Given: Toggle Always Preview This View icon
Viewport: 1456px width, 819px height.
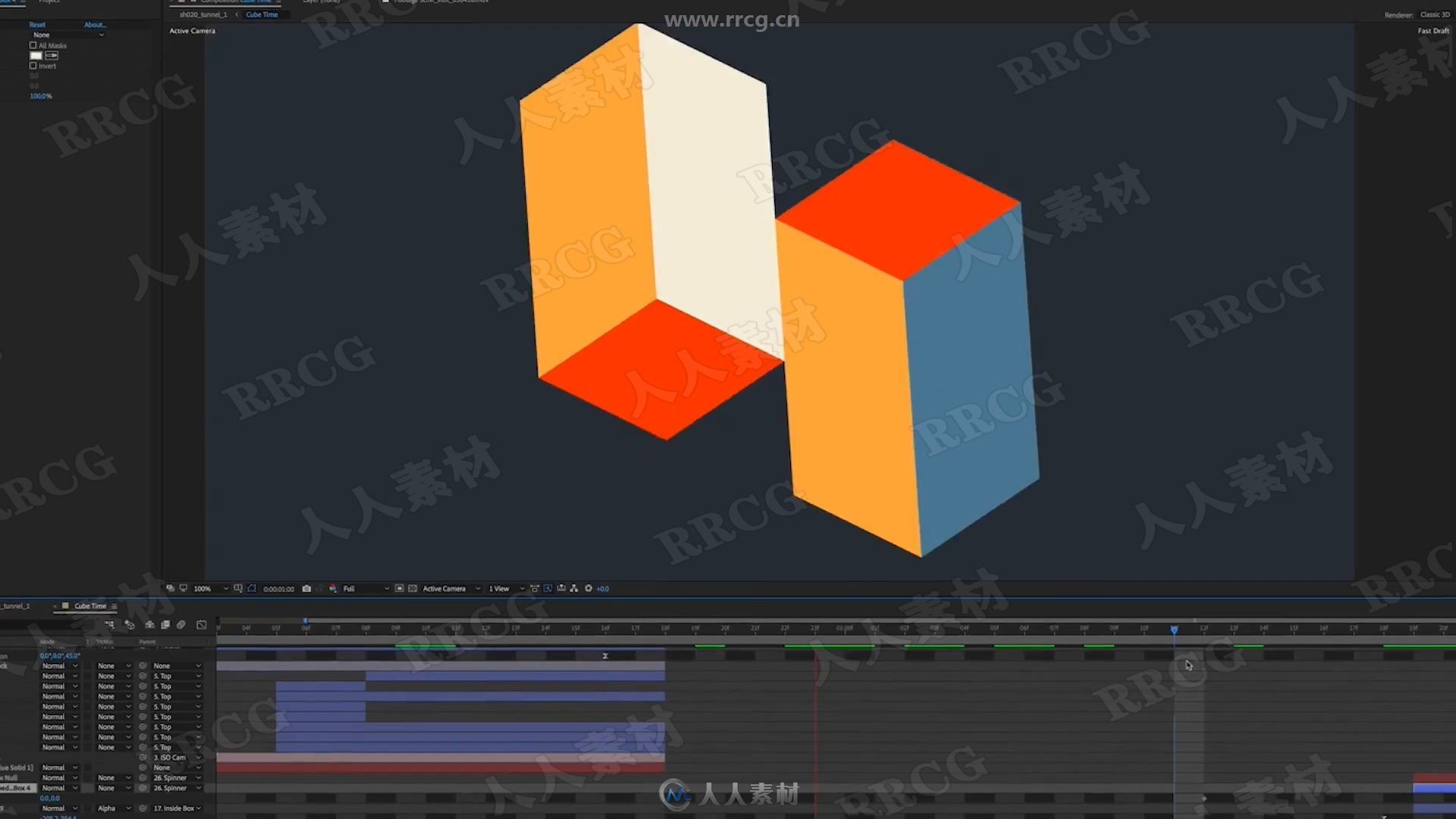Looking at the screenshot, I should click(x=171, y=588).
